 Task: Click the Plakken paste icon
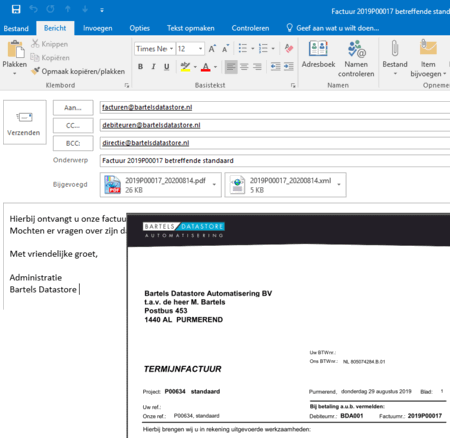pyautogui.click(x=16, y=49)
